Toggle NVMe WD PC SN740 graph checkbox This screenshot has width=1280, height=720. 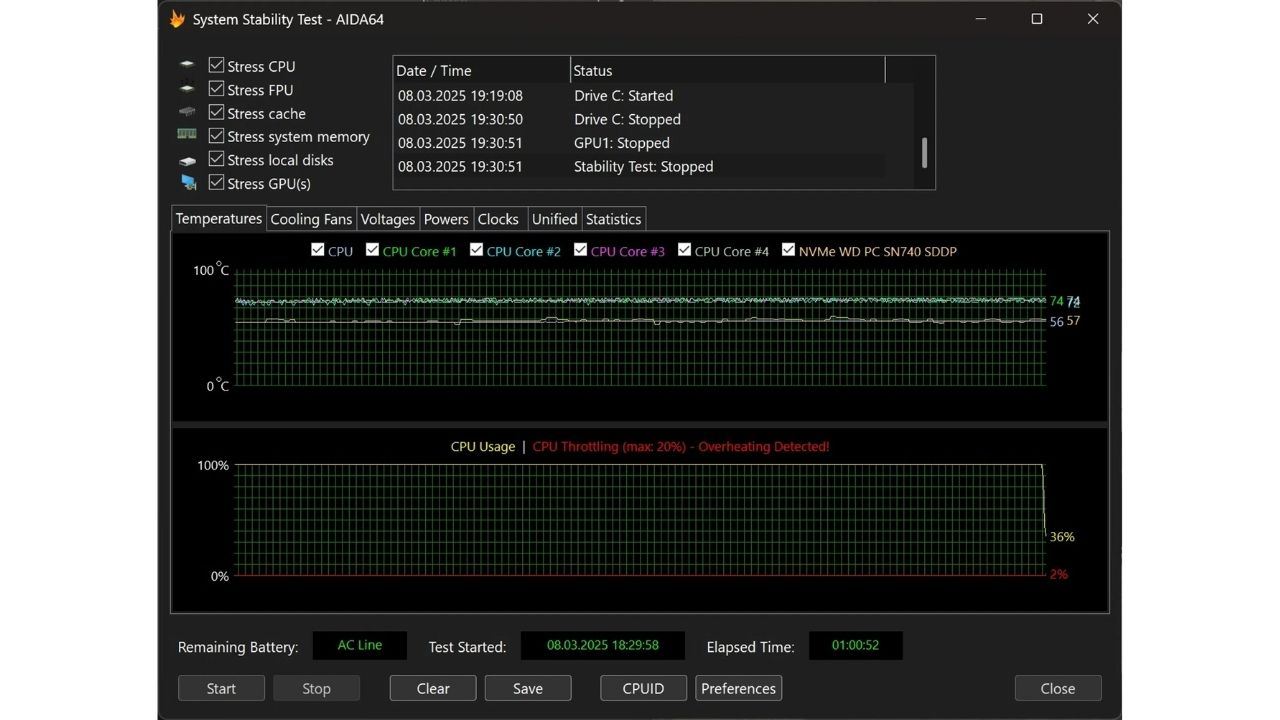[788, 250]
